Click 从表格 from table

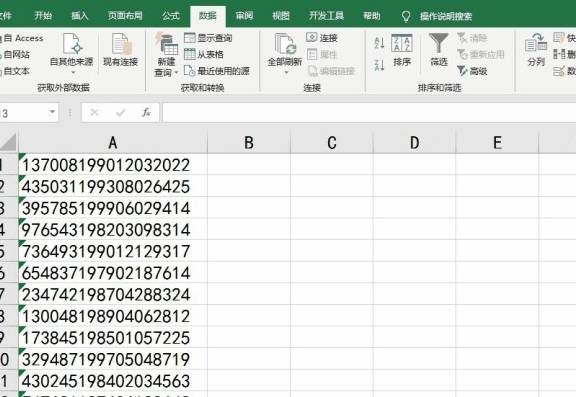coord(204,54)
